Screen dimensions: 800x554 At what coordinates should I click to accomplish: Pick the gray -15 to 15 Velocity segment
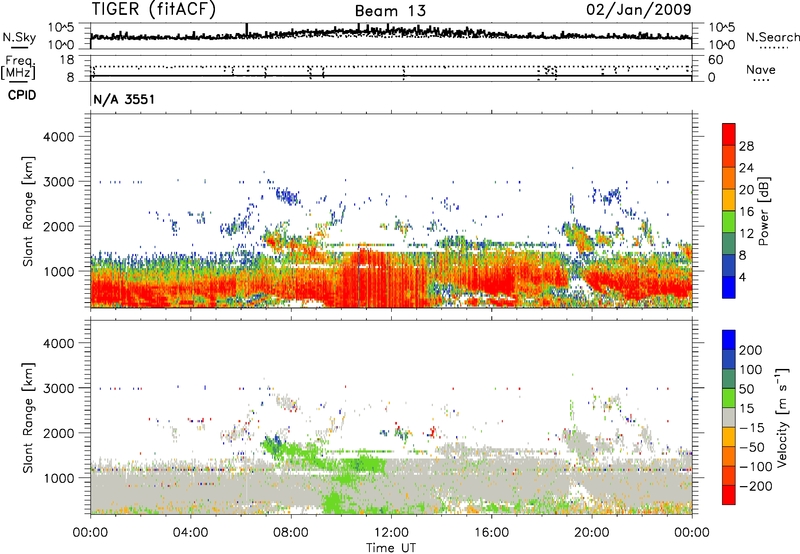[x=729, y=417]
